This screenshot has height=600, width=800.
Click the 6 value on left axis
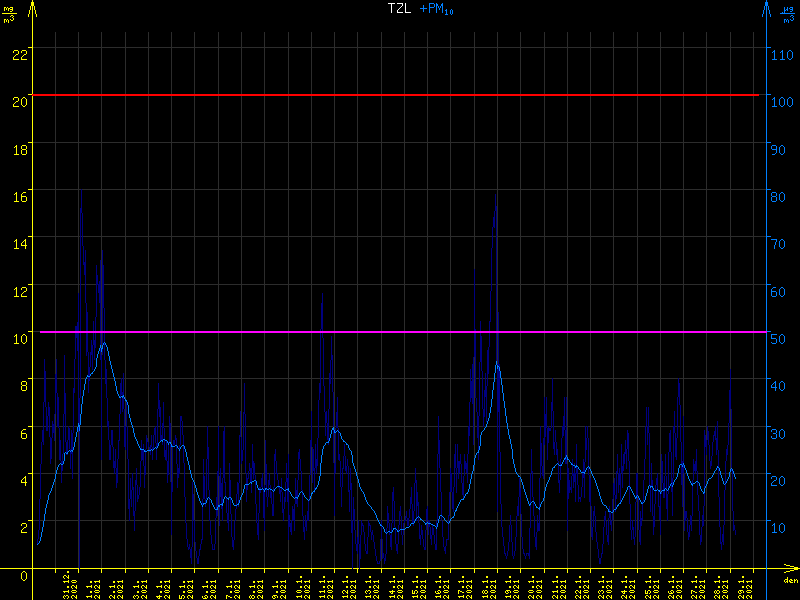click(23, 432)
